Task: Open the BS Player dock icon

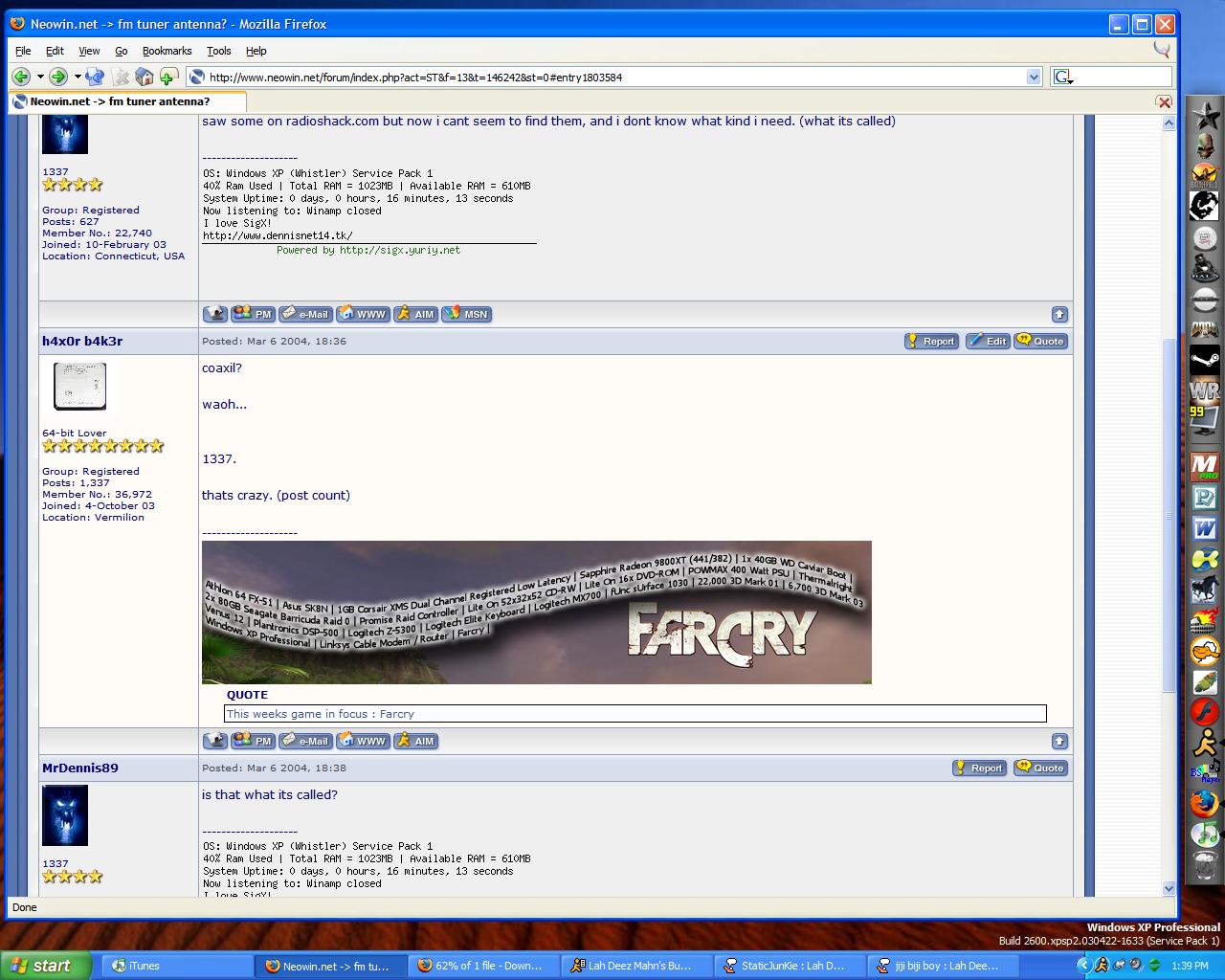Action: [1204, 772]
